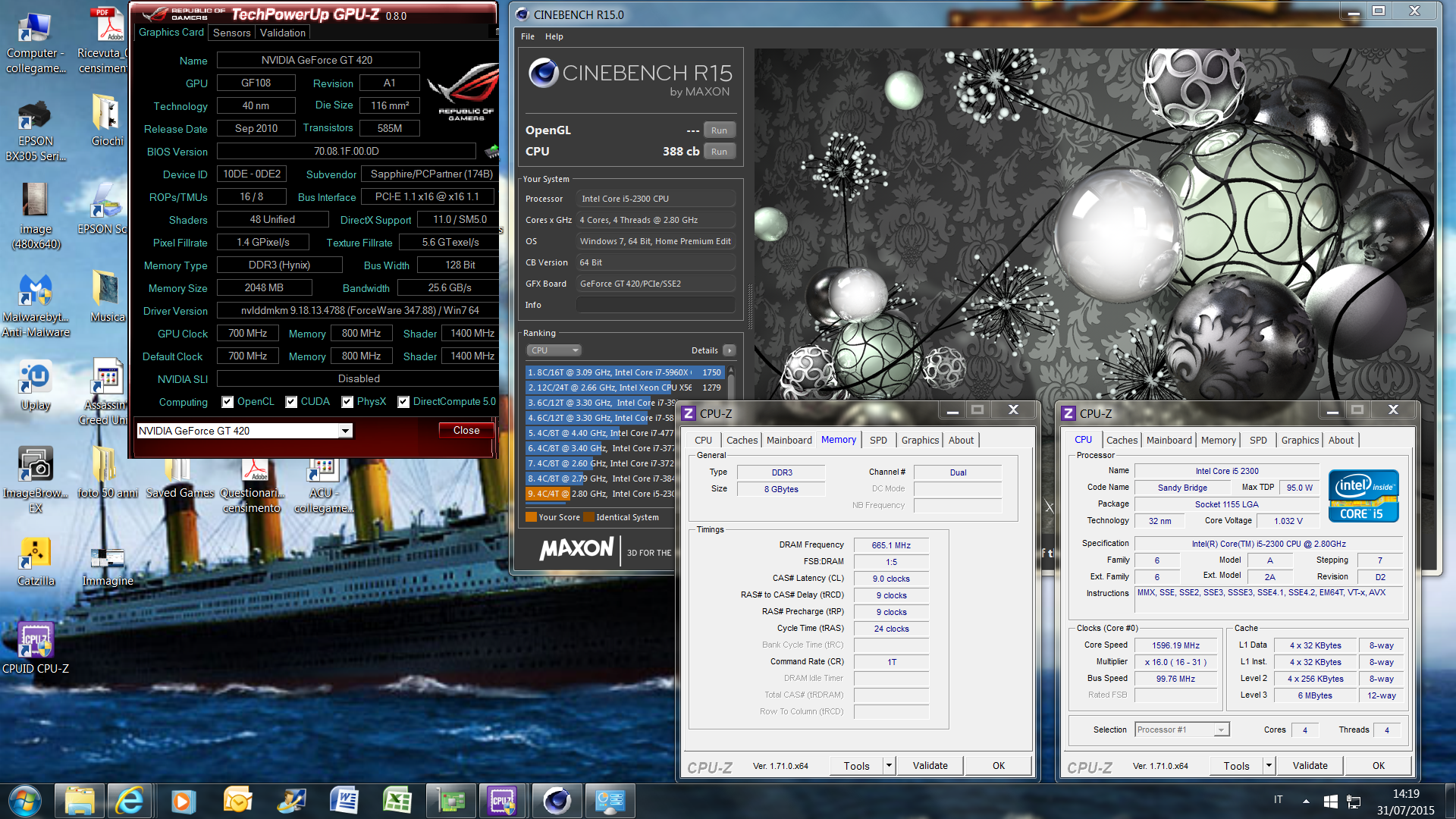Open the Catzilla desktop icon
This screenshot has height=819, width=1456.
[35, 562]
